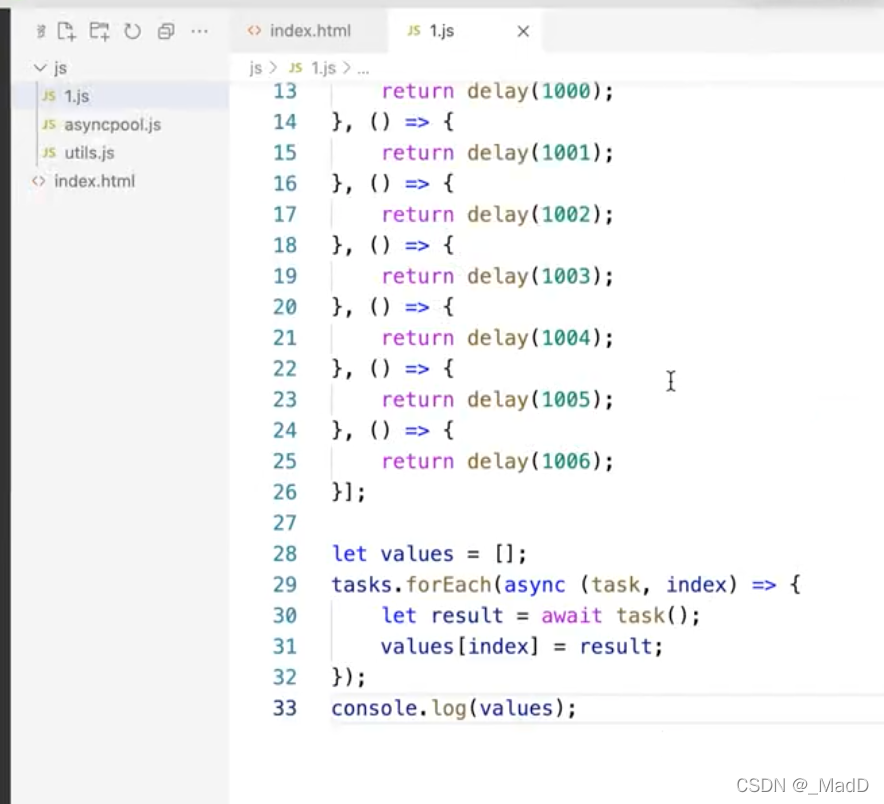
Task: Click the HTML icon beside index.html in tree
Action: (38, 181)
